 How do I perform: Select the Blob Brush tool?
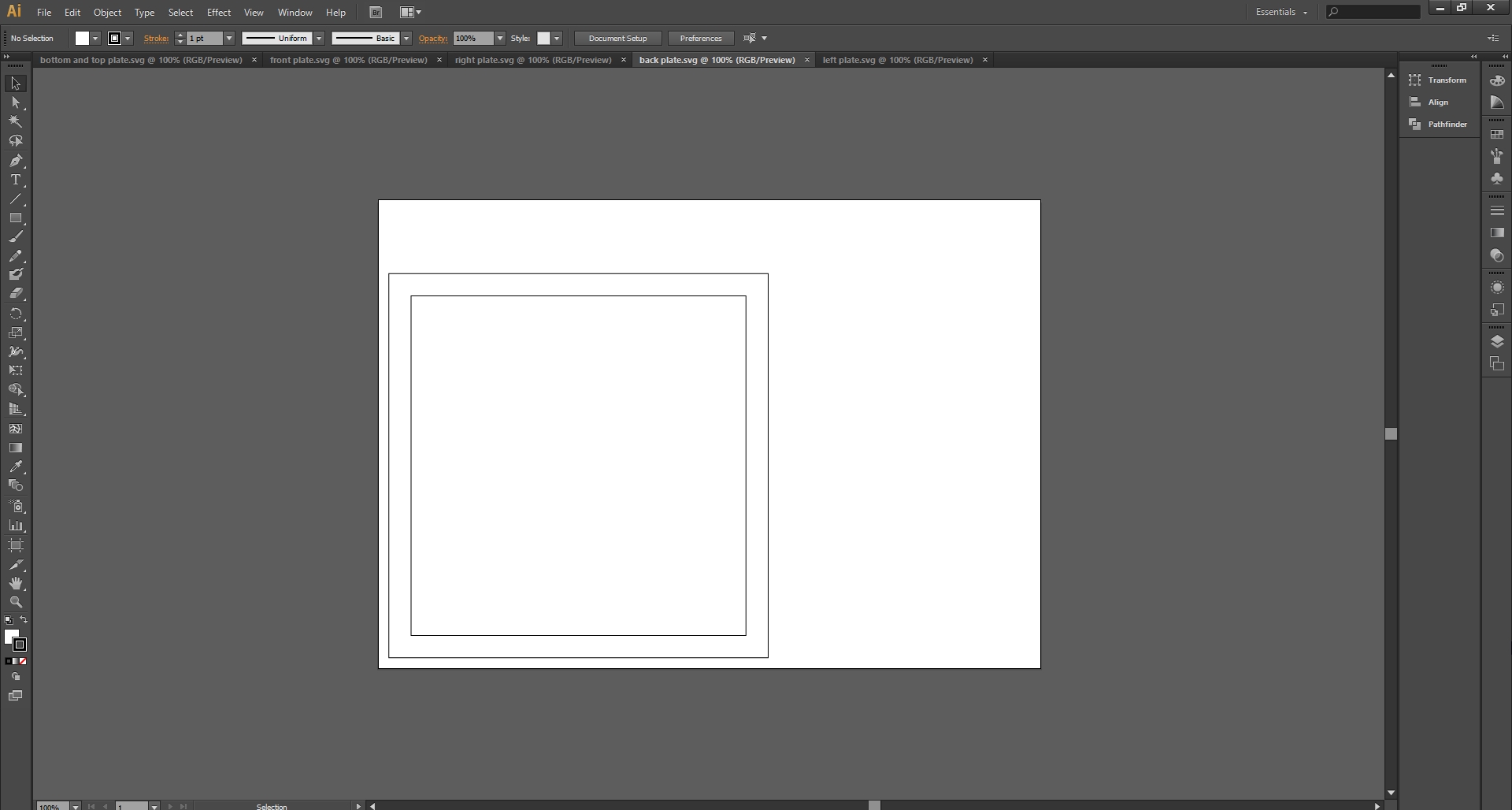(16, 274)
